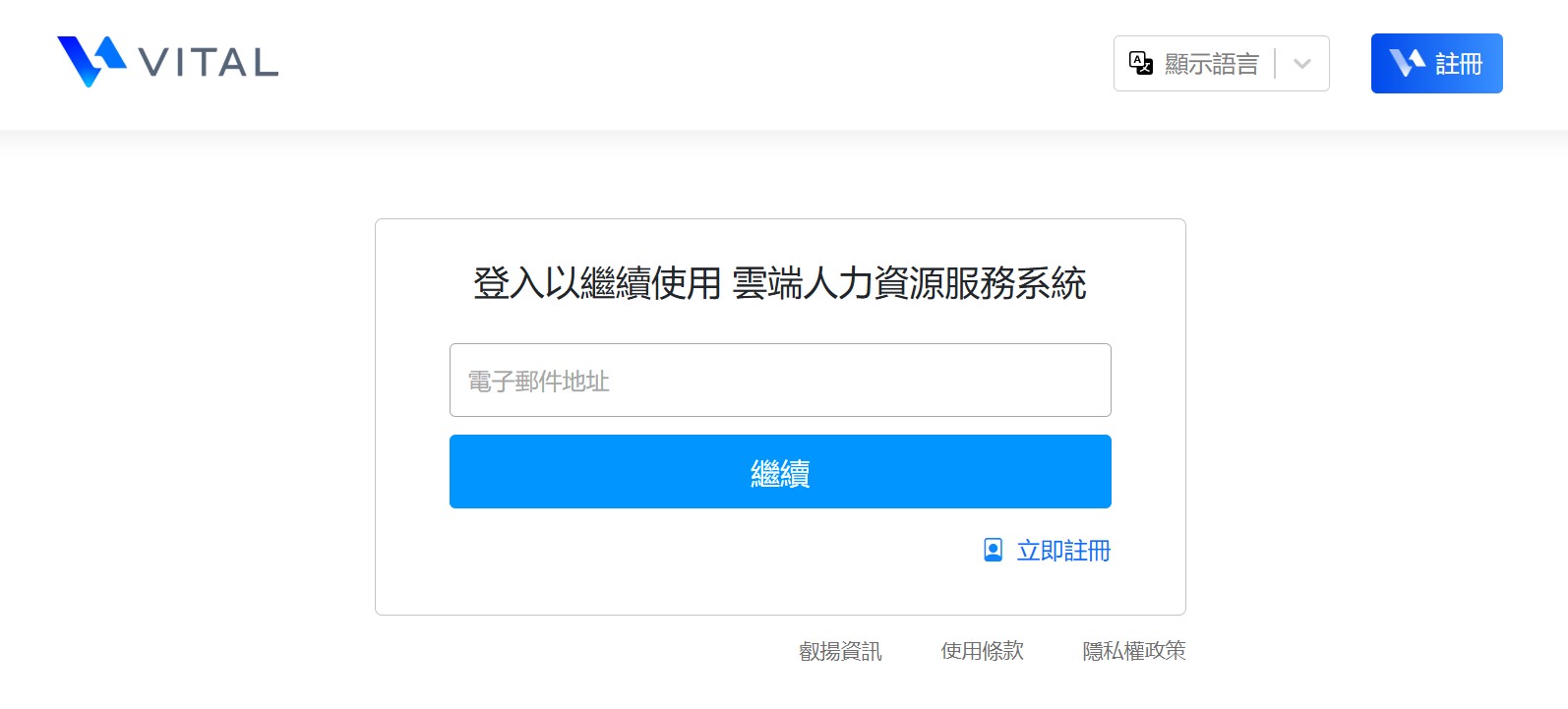
Task: Click the VITAL logo mark icon
Action: pyautogui.click(x=91, y=61)
